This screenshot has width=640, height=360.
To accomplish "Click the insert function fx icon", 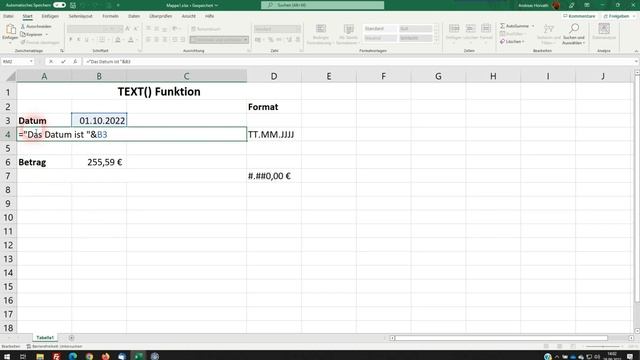I will click(75, 62).
